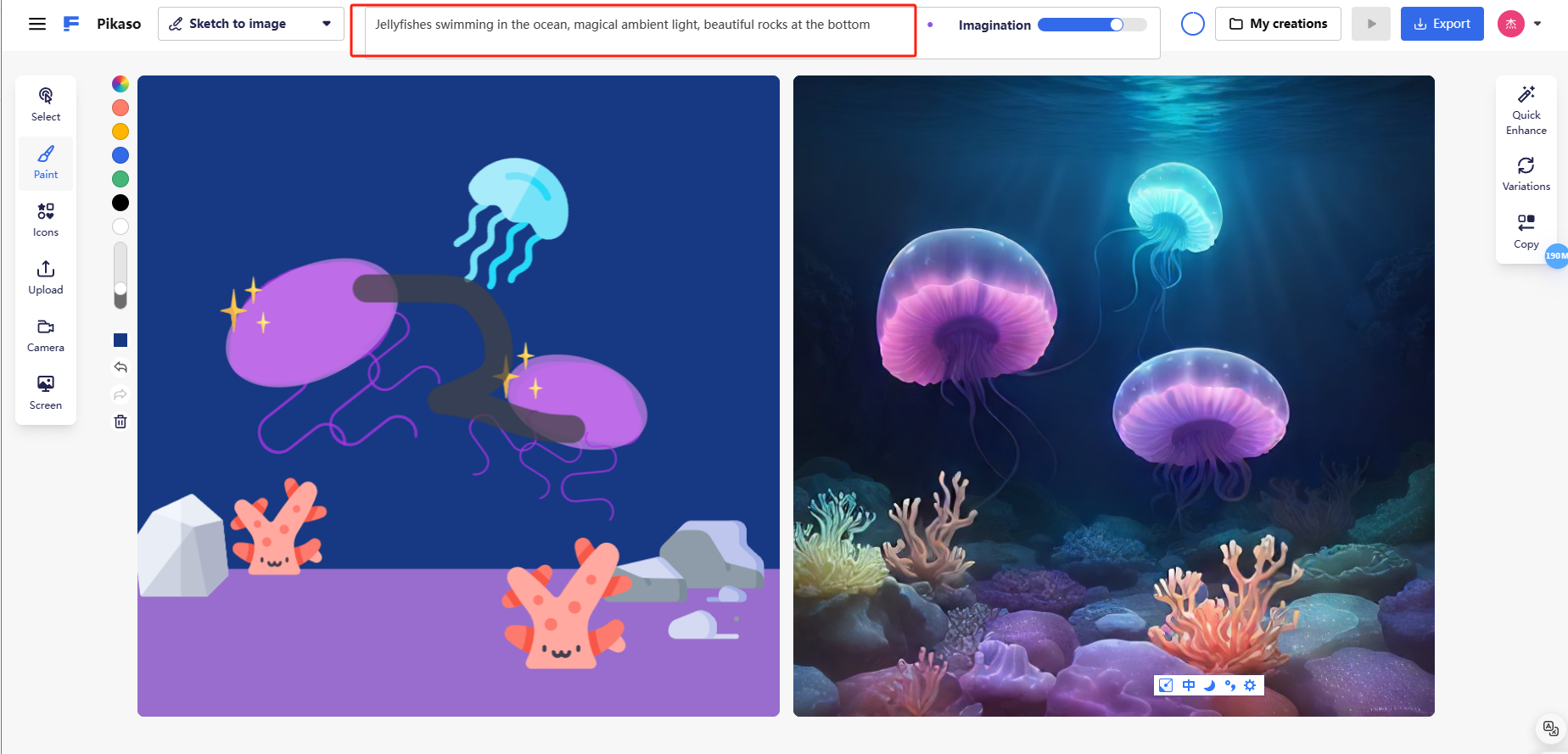Open the rainbow color picker swatch
Screen dimensions: 1568x754
pyautogui.click(x=120, y=84)
